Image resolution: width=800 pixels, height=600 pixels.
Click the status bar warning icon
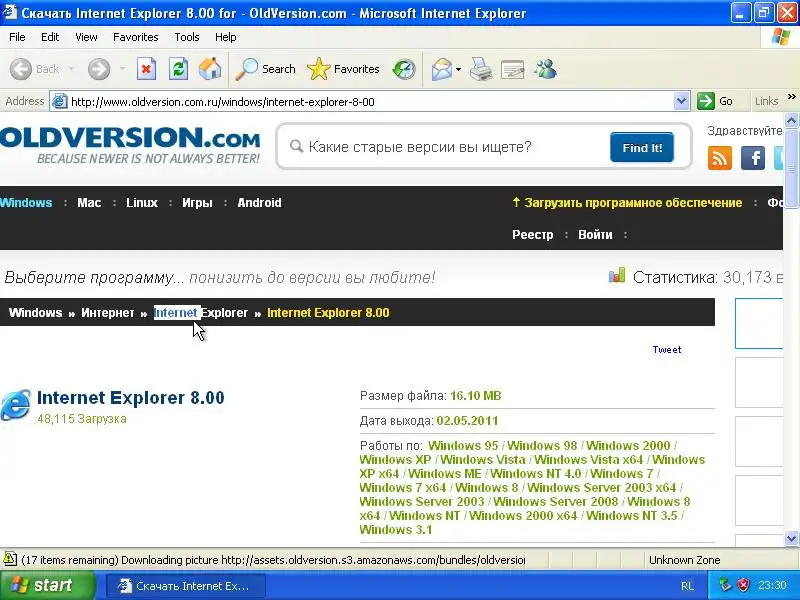point(9,559)
